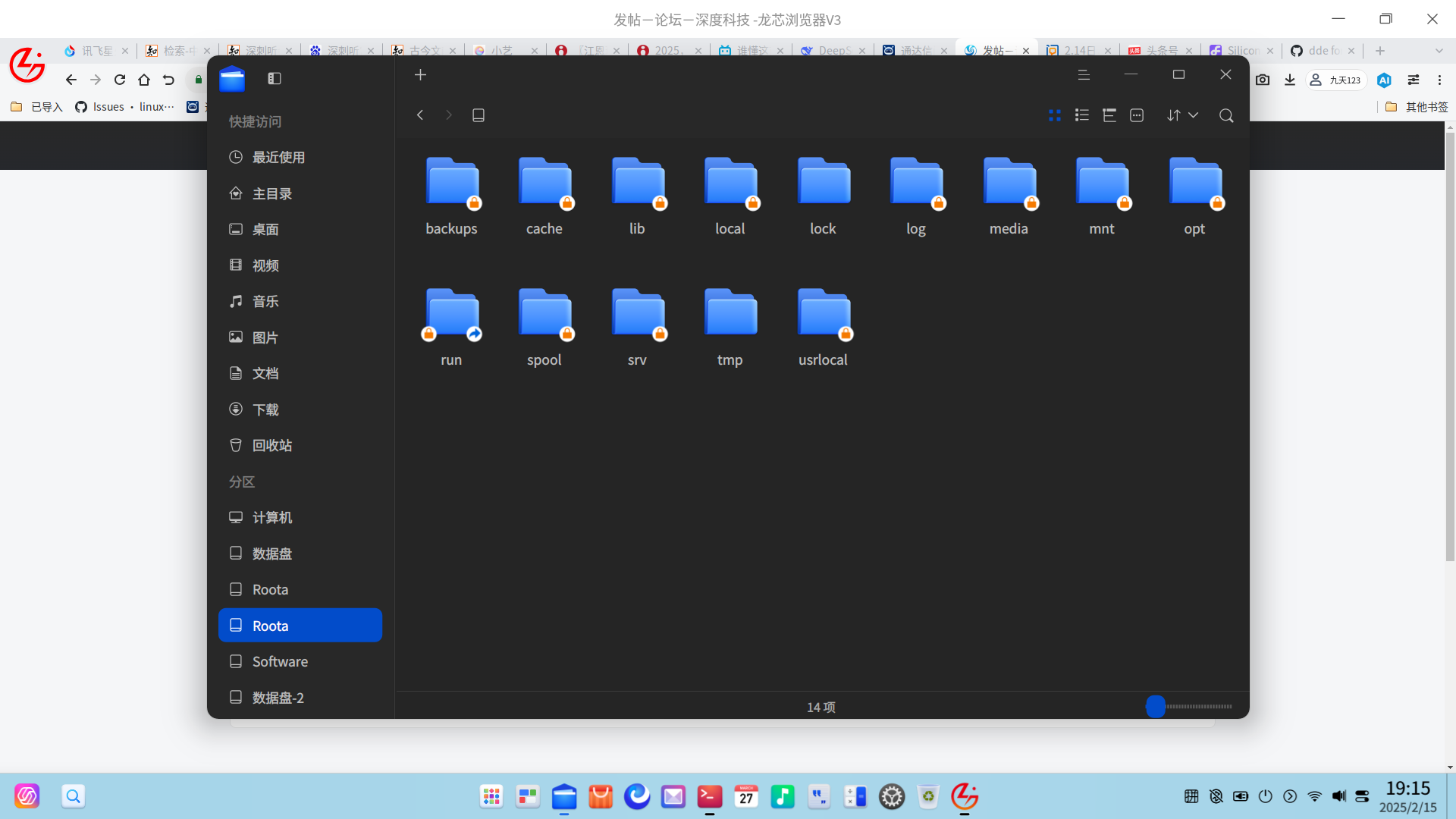Viewport: 1456px width, 819px height.
Task: Go forward to next folder
Action: click(449, 115)
